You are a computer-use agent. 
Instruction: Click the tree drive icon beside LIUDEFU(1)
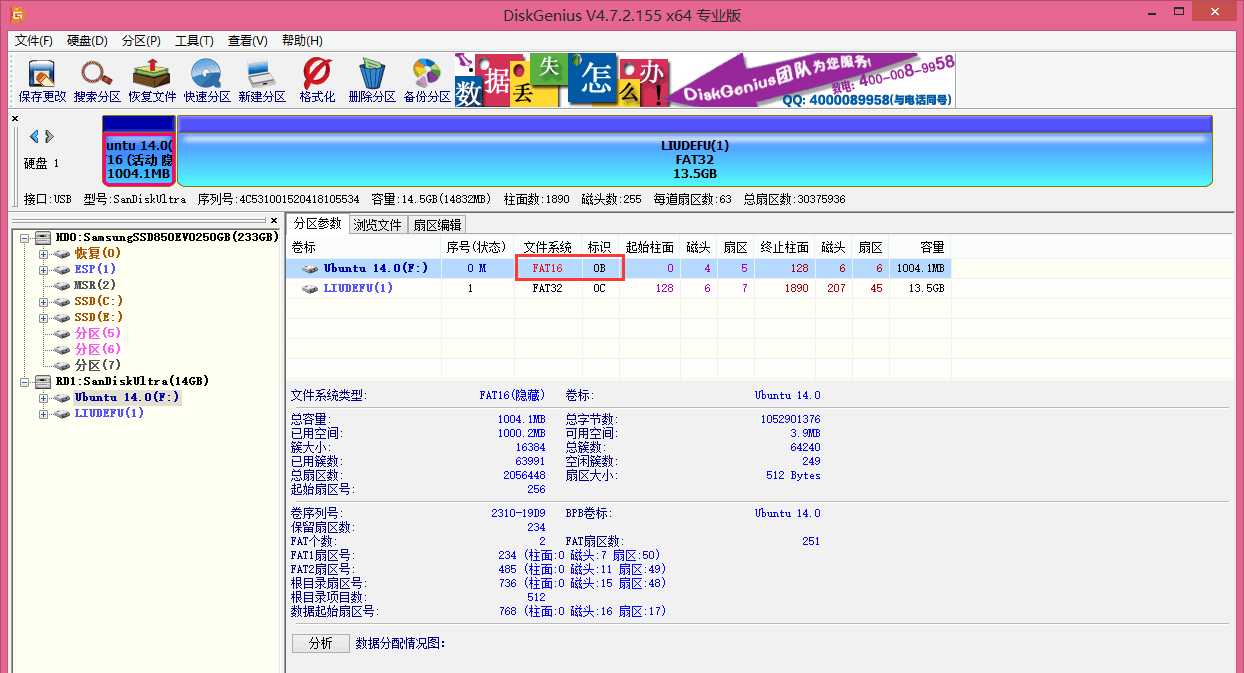click(x=62, y=413)
